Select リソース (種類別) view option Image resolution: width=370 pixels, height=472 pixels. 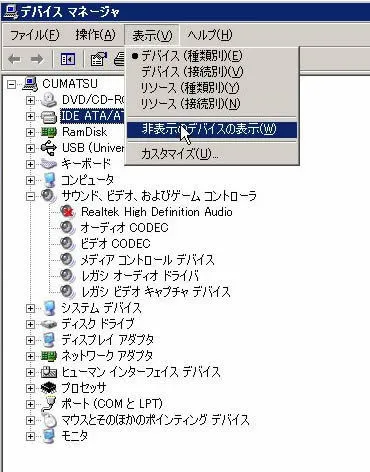pos(190,88)
